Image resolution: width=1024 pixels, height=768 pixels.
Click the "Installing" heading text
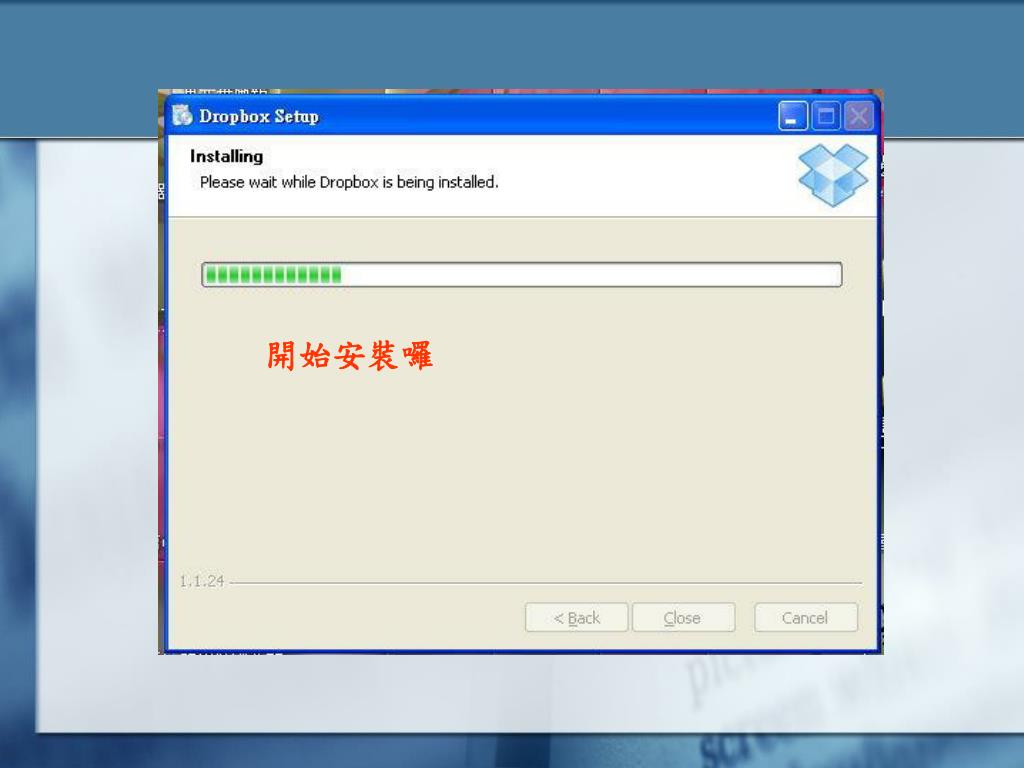coord(227,157)
